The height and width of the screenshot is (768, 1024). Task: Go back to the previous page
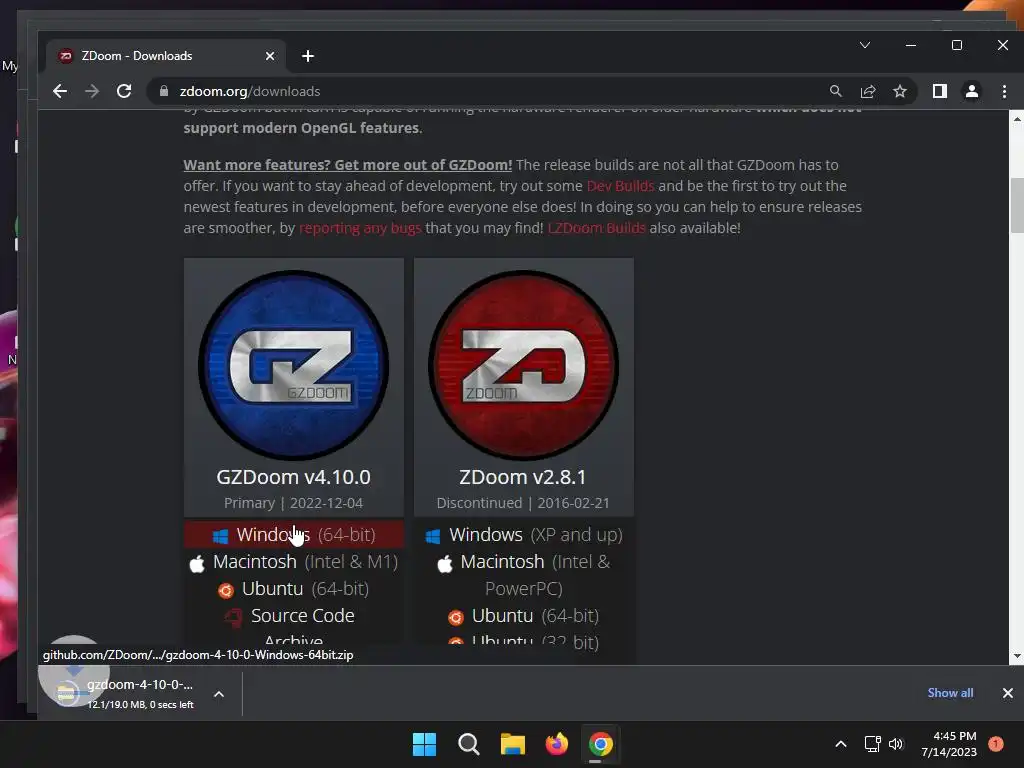(x=59, y=91)
